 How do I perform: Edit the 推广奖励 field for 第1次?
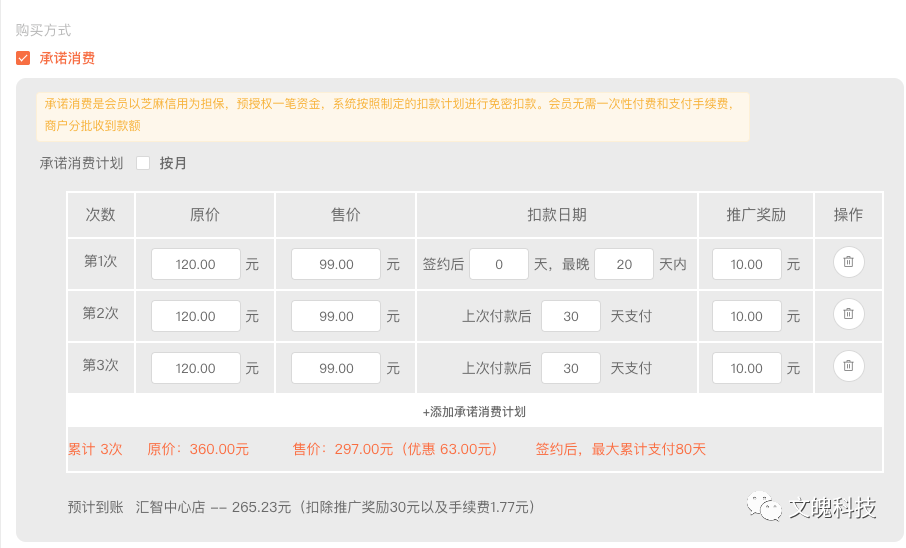pos(747,264)
